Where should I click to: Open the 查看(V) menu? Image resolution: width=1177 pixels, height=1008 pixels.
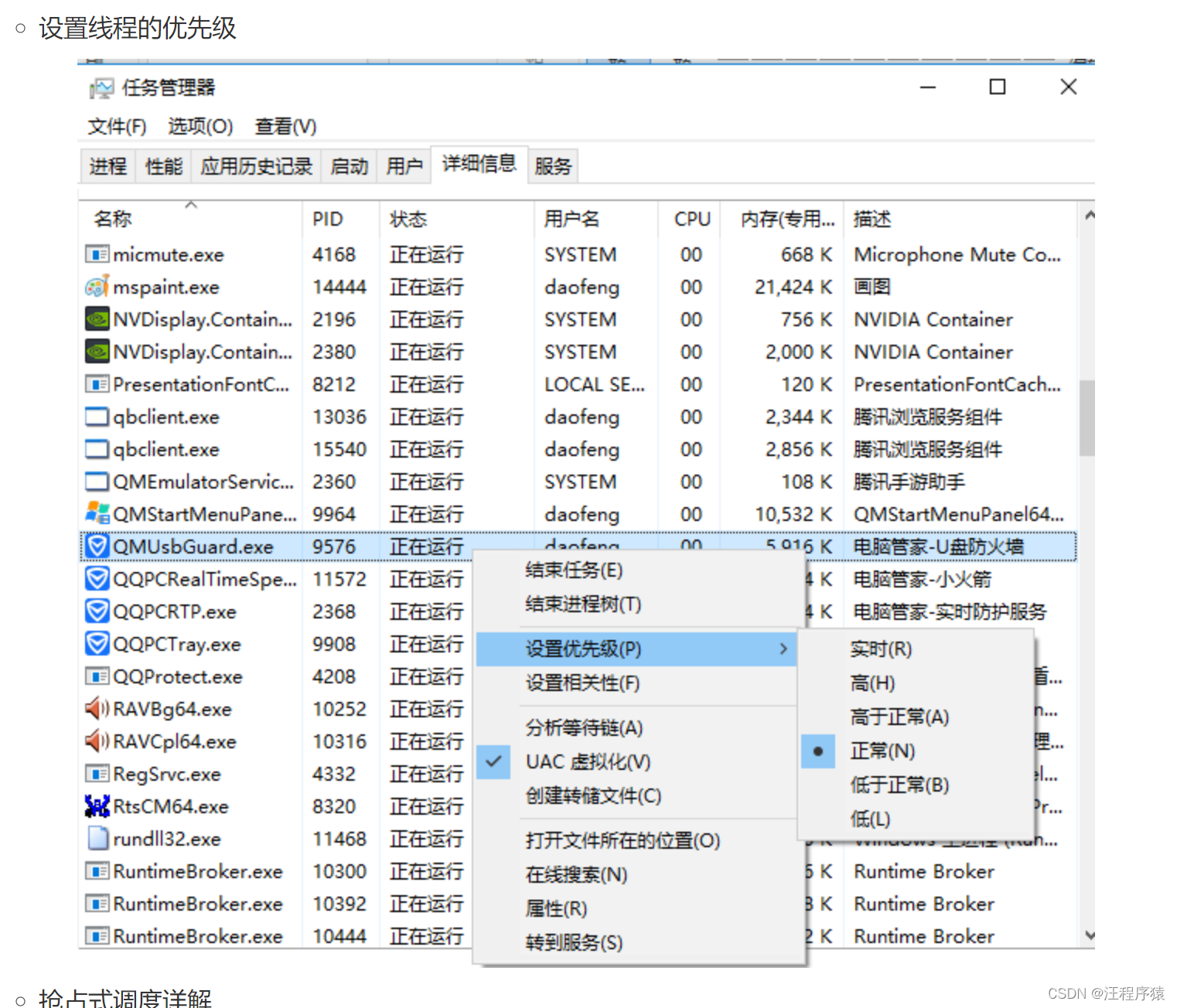pos(285,126)
